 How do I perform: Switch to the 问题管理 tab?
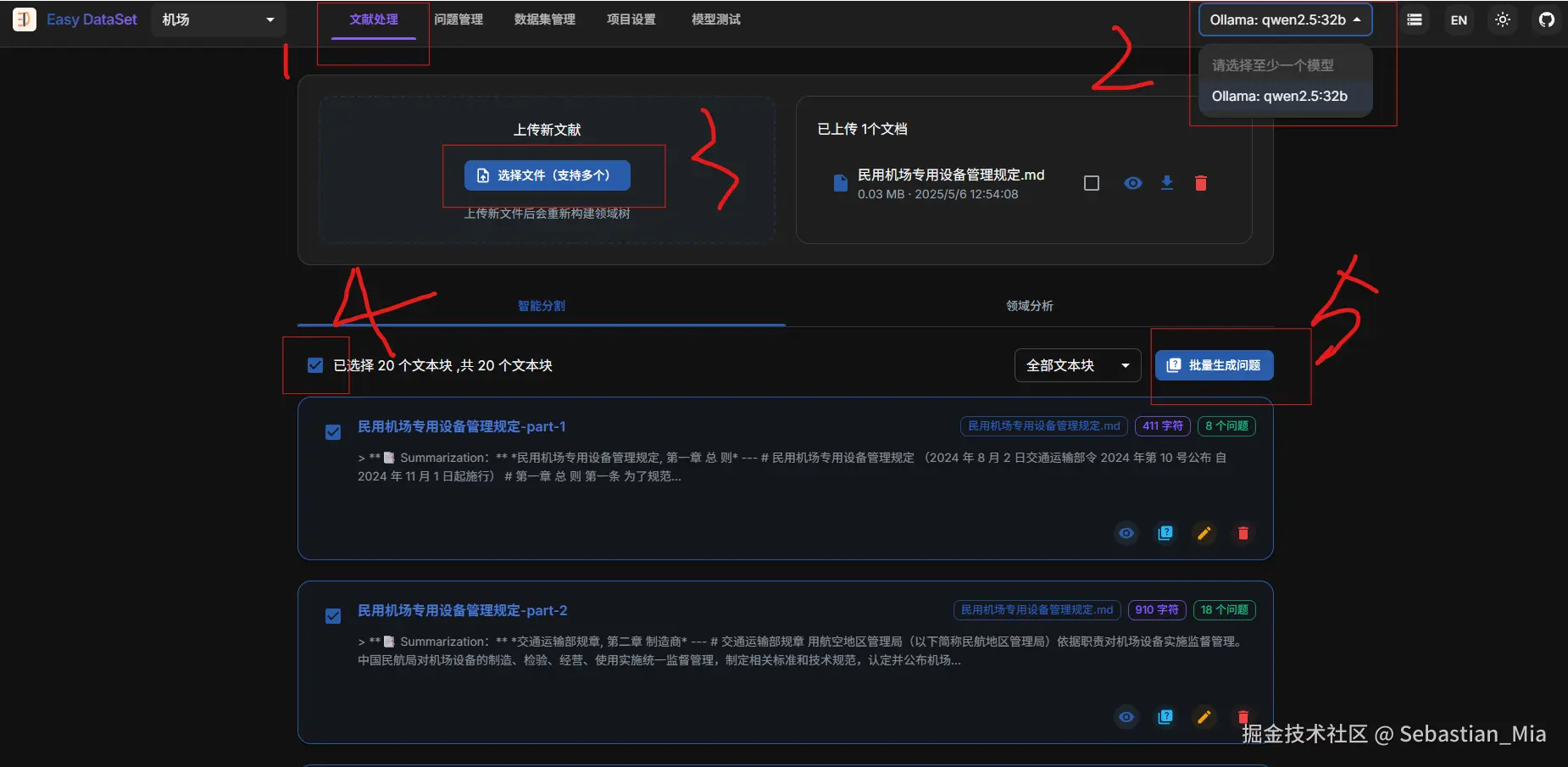pos(459,19)
